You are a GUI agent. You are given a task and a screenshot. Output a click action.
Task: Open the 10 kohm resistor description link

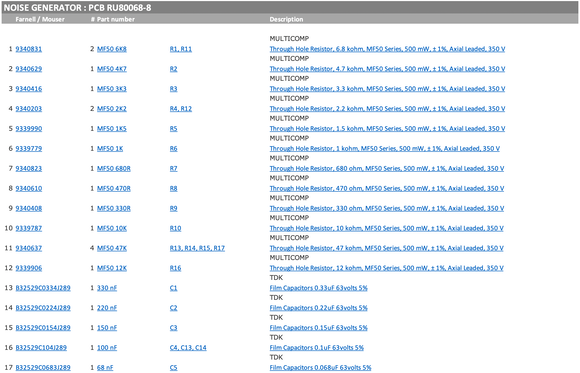tap(387, 229)
